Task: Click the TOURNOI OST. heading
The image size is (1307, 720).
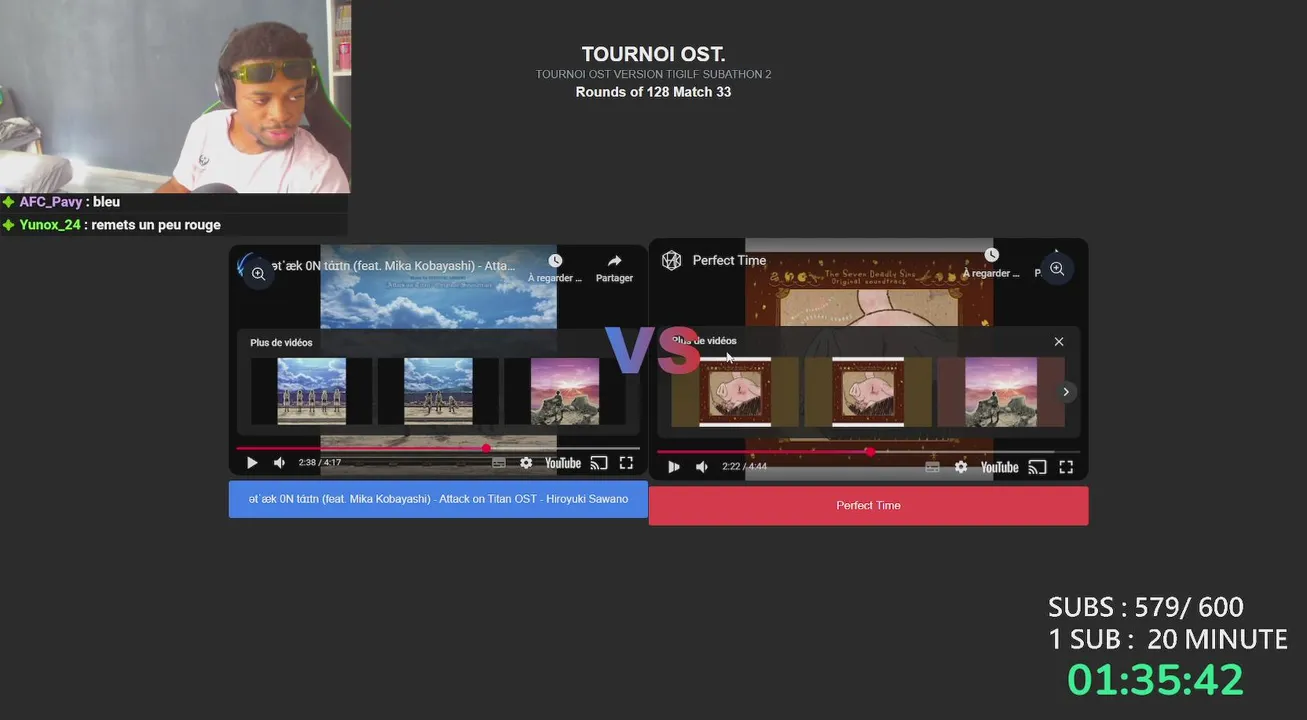Action: point(653,54)
